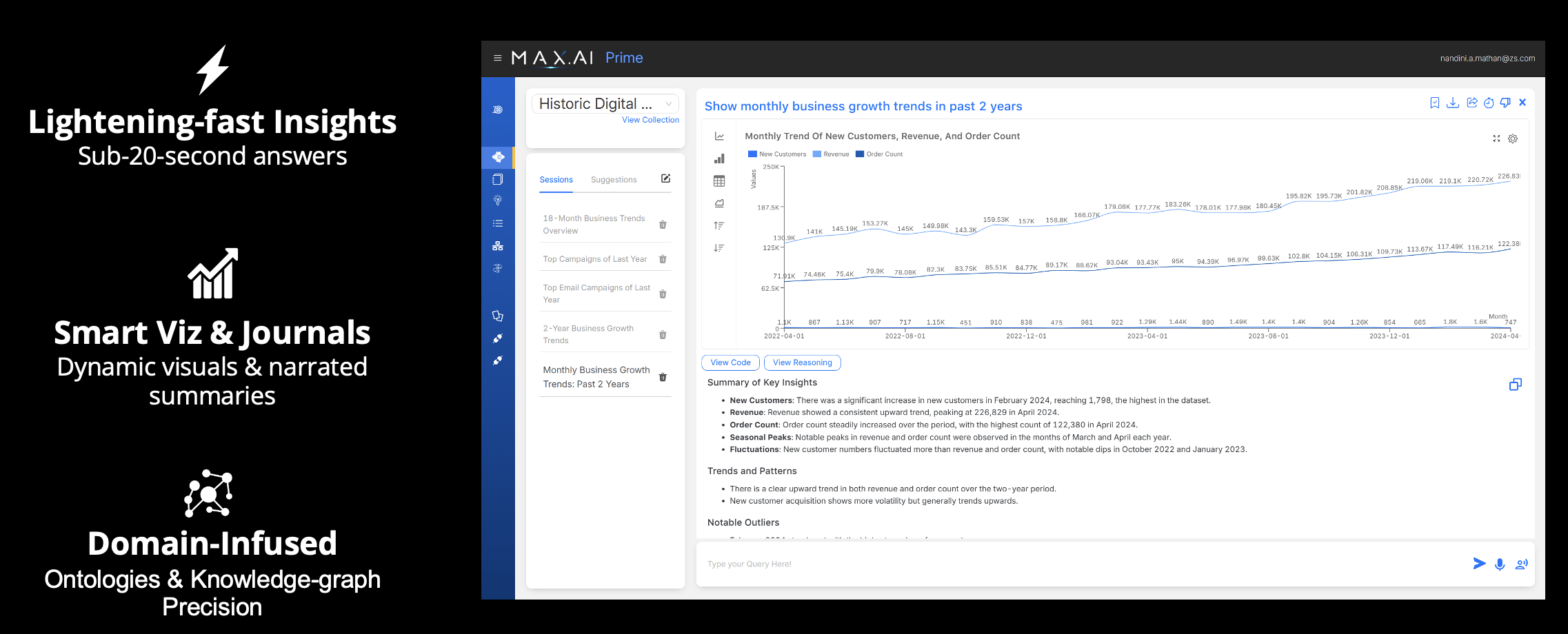Image resolution: width=1568 pixels, height=634 pixels.
Task: Download the growth trends result
Action: coord(1452,103)
